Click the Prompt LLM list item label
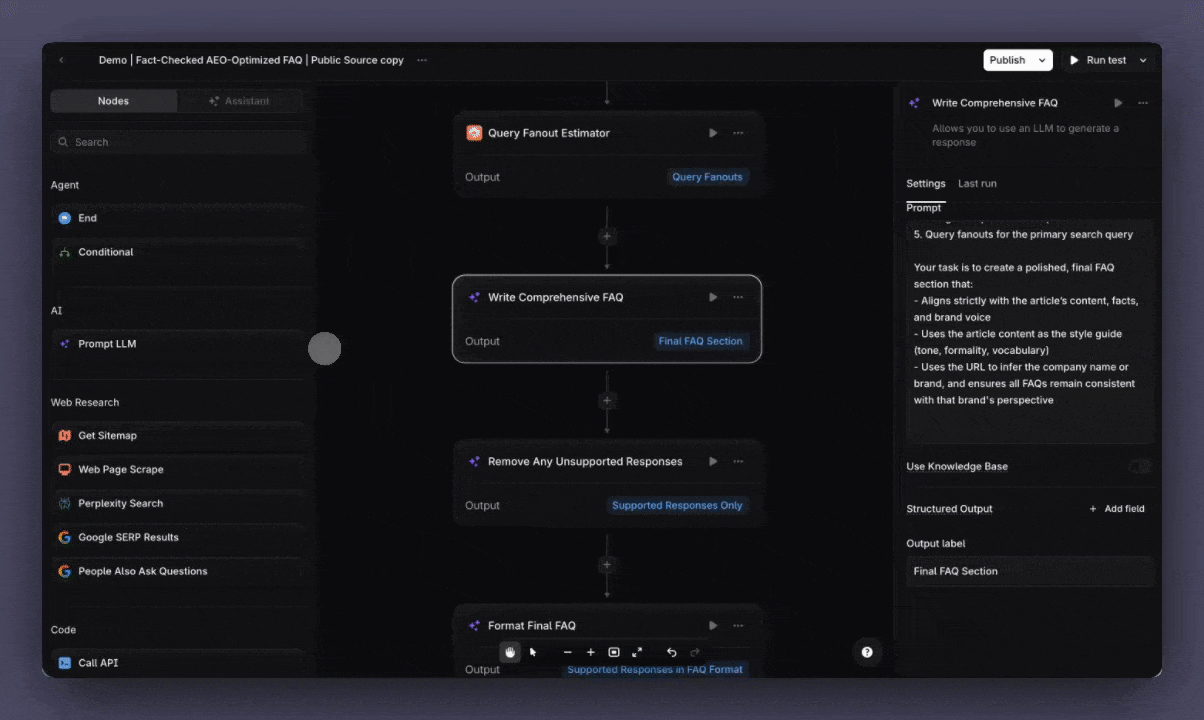Screen dimensions: 1204x720 tap(107, 344)
